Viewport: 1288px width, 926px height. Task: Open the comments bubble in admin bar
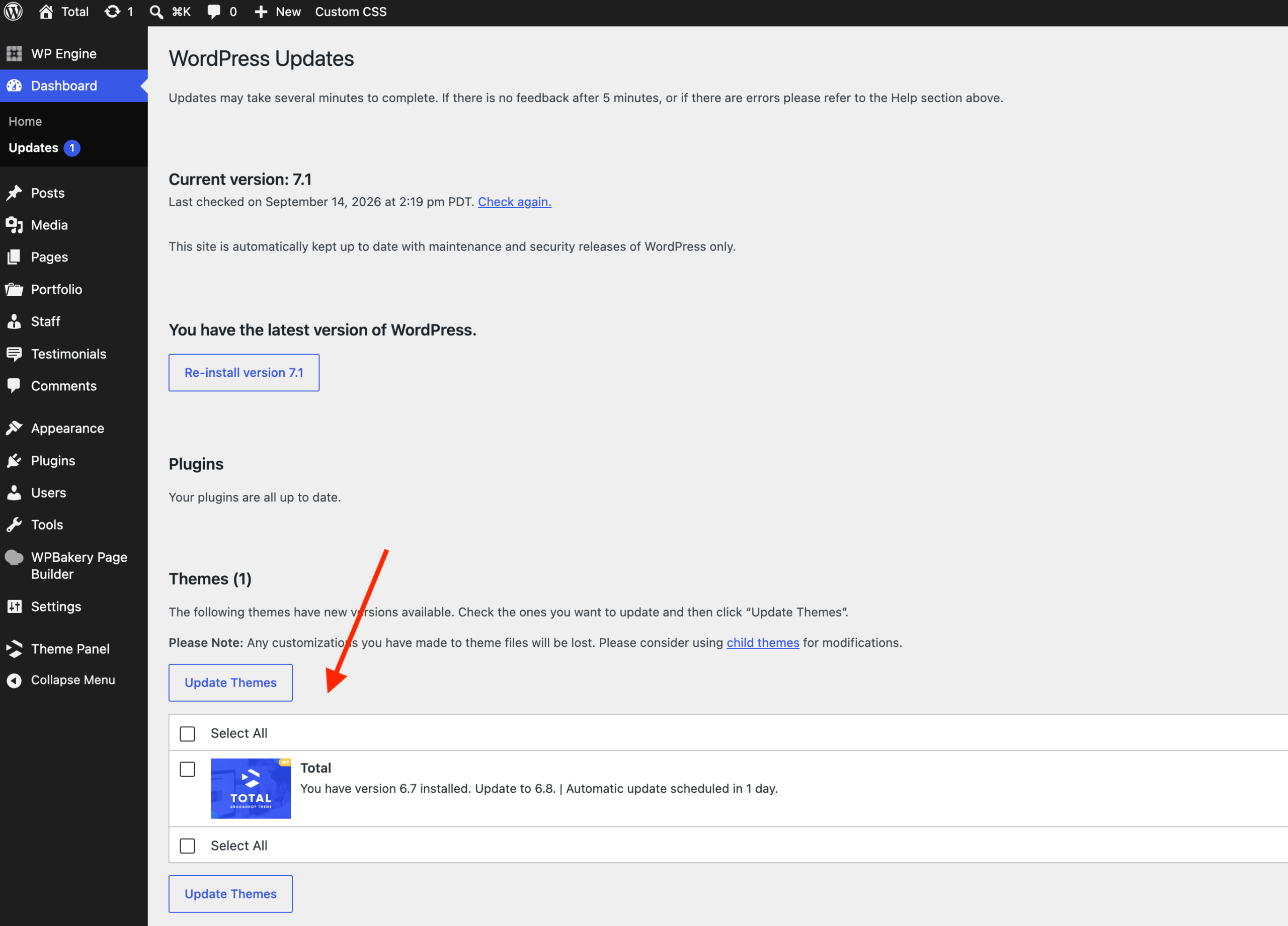[213, 12]
